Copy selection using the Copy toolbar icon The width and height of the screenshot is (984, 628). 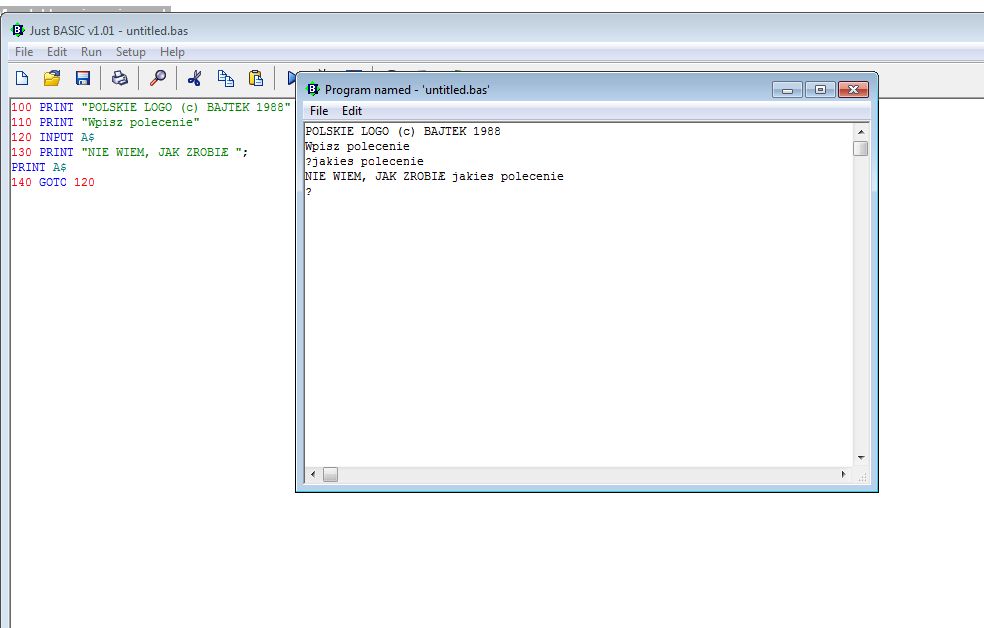[226, 78]
